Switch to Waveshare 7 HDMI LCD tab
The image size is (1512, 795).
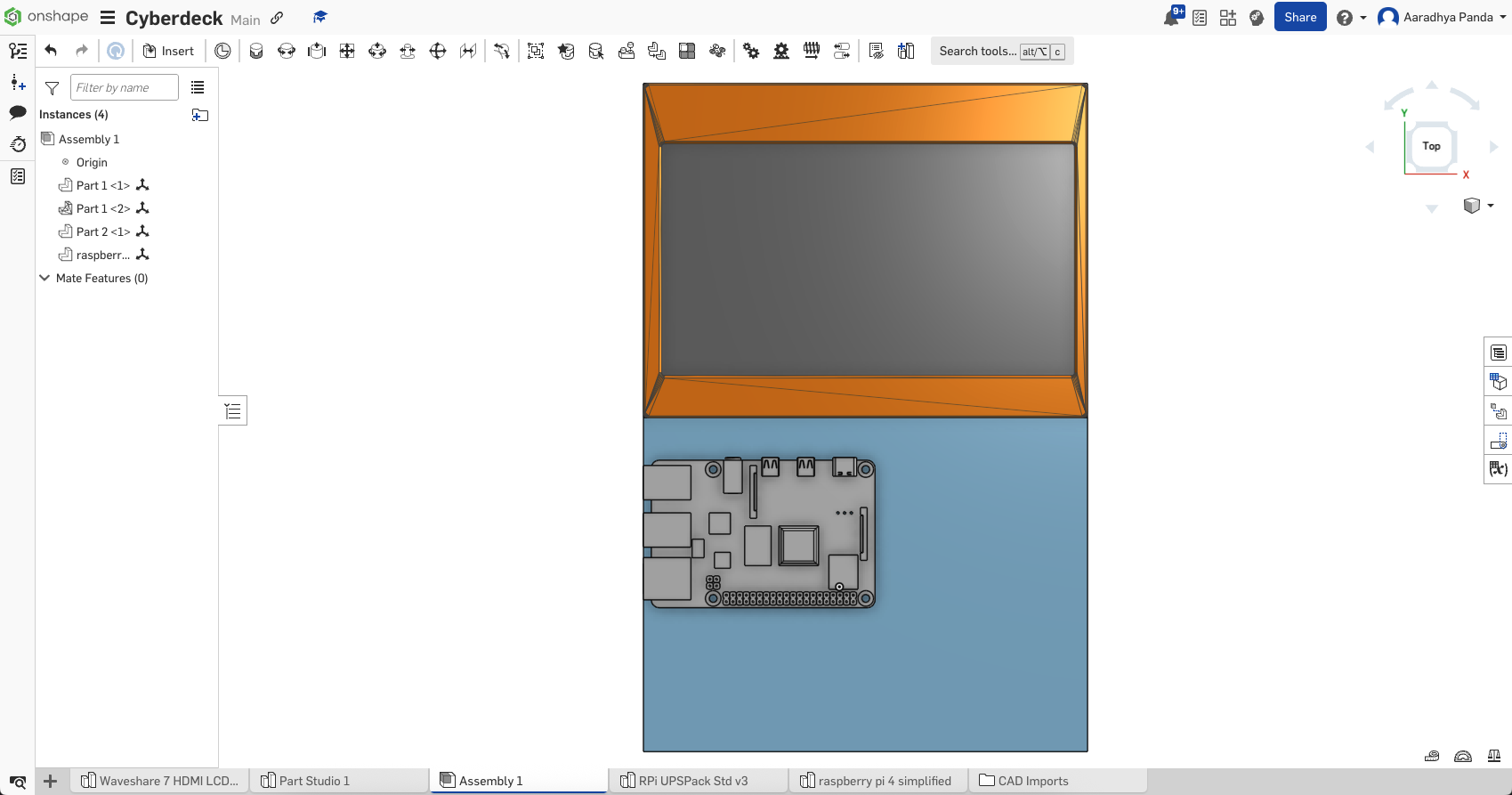(159, 781)
